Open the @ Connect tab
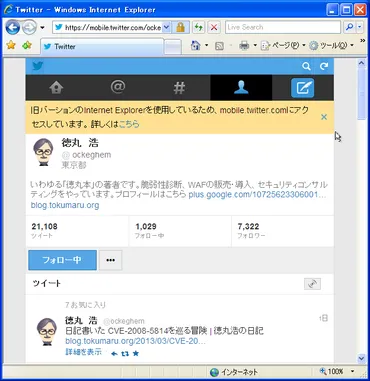370x381 pixels. pyautogui.click(x=118, y=88)
